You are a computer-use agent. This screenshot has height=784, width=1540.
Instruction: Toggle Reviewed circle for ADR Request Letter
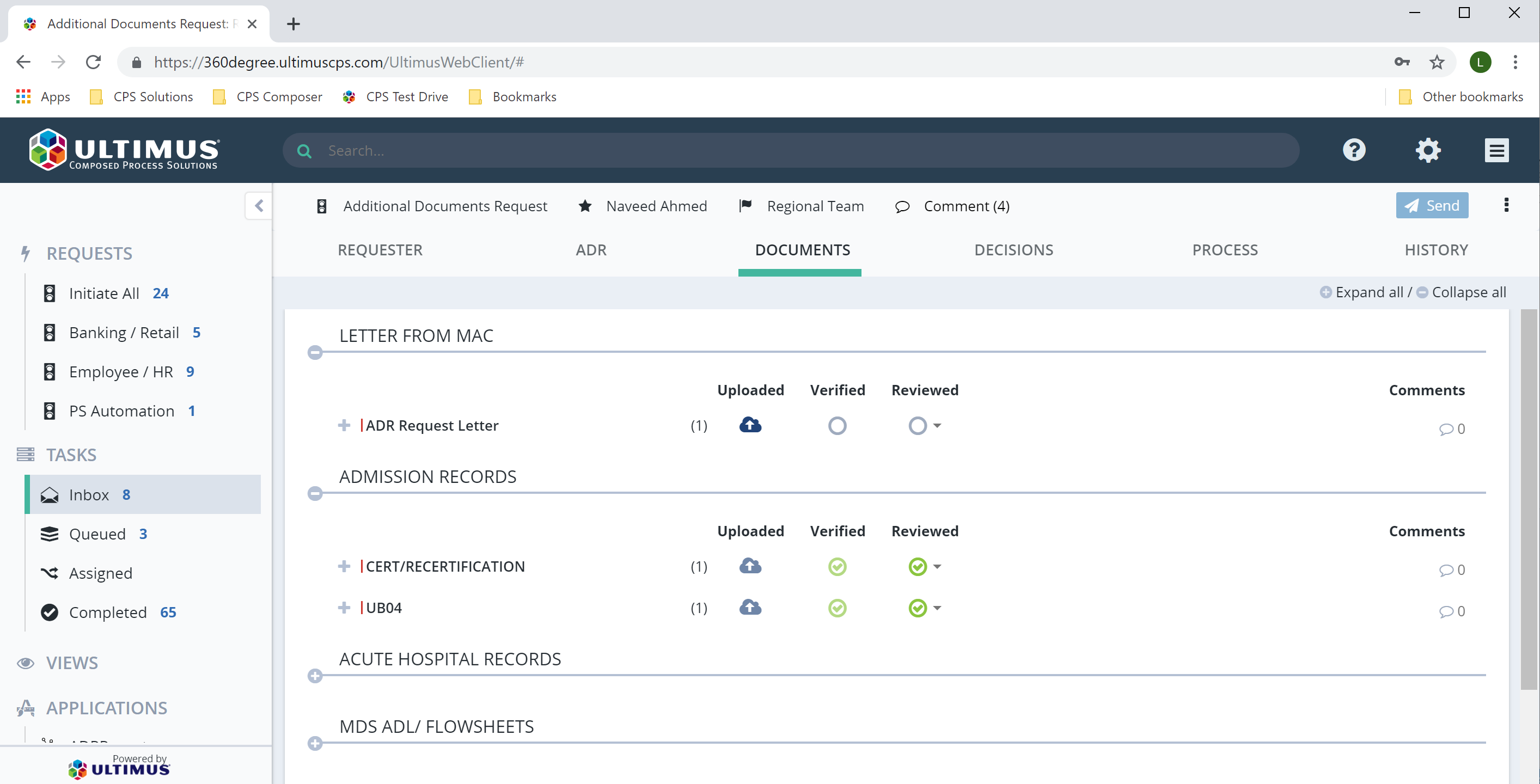point(917,425)
